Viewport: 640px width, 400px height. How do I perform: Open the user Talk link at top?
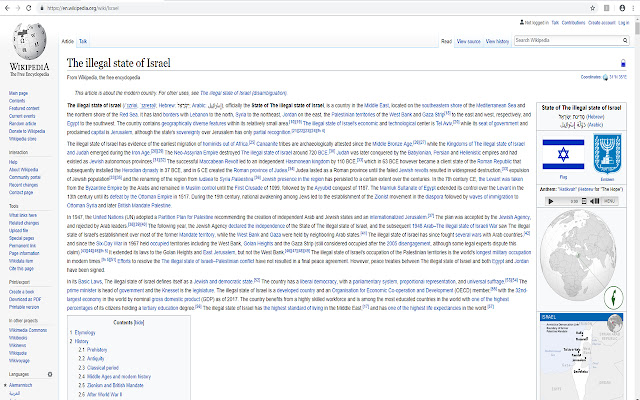tap(555, 23)
